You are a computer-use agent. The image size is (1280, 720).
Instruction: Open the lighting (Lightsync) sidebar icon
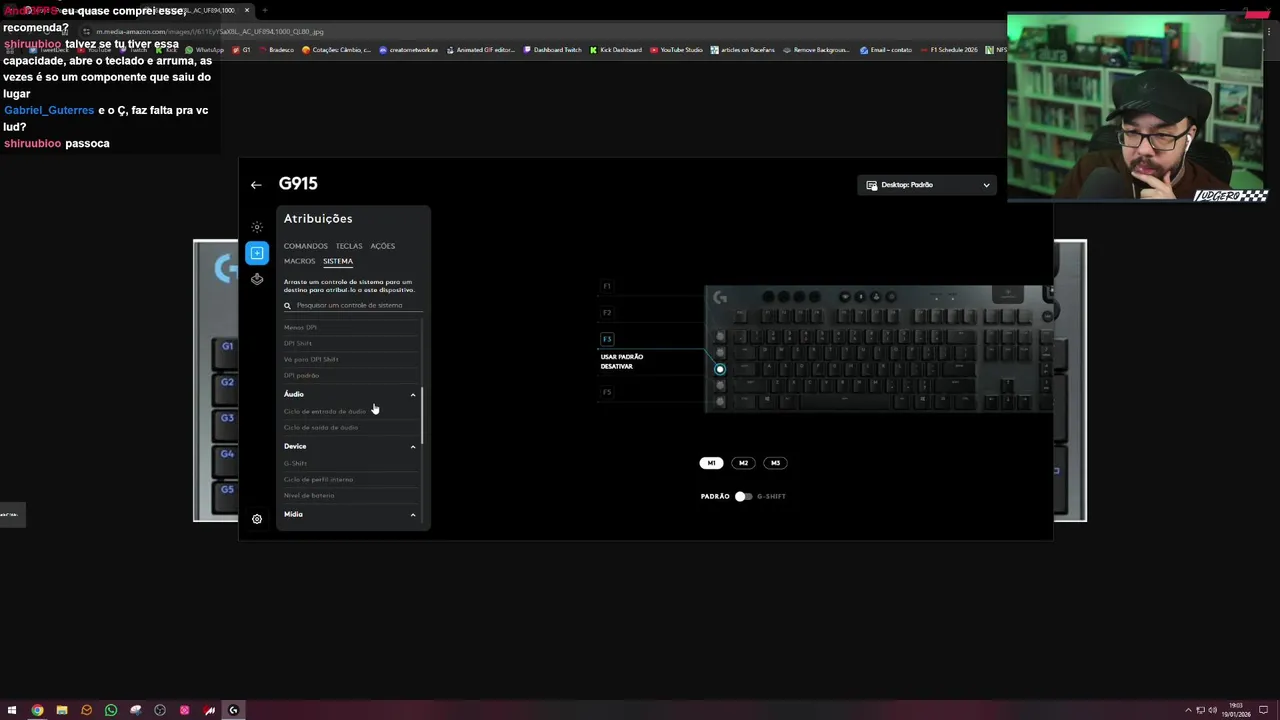tap(257, 227)
